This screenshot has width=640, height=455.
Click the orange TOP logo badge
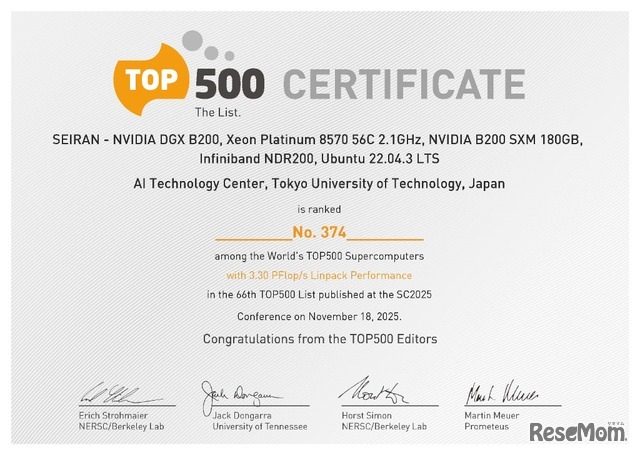pyautogui.click(x=152, y=80)
